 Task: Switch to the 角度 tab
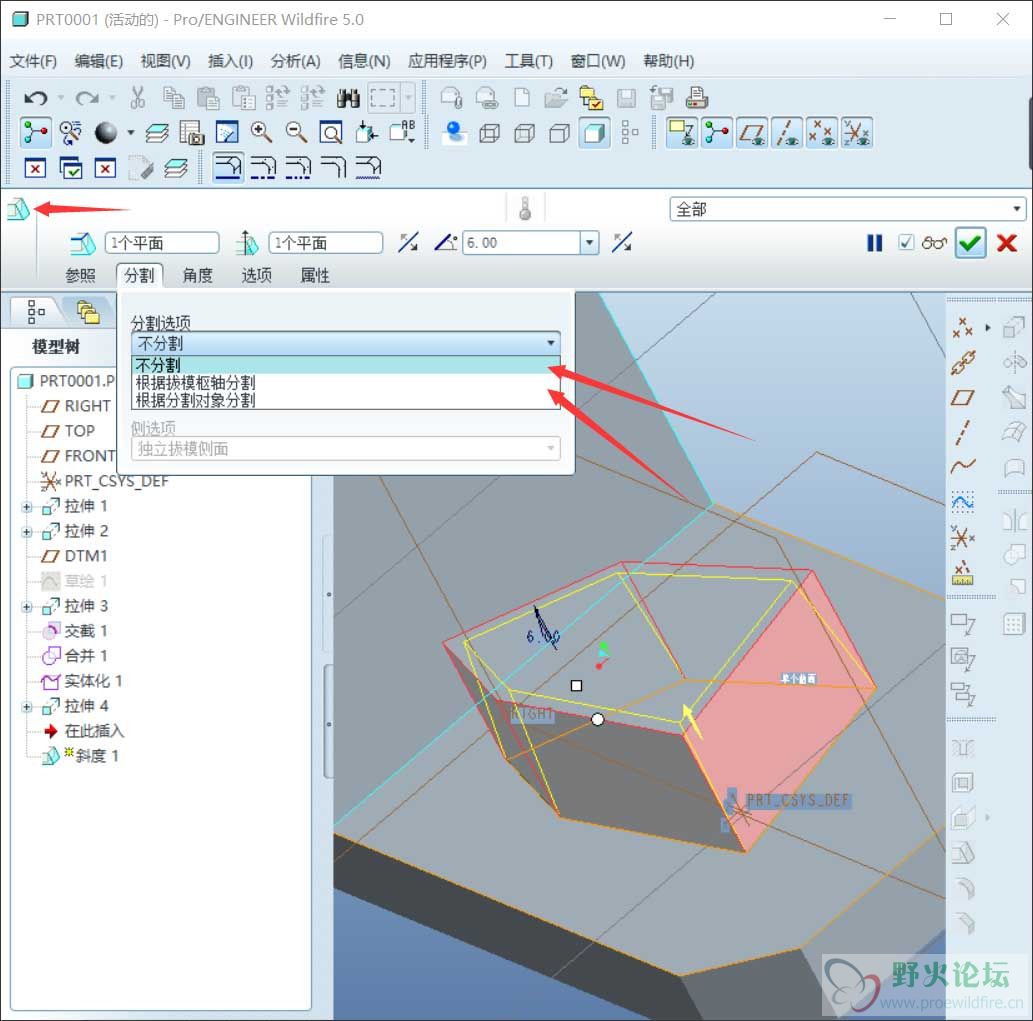198,275
